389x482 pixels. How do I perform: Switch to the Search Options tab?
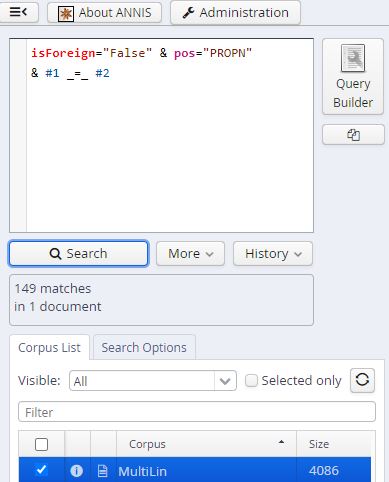click(144, 348)
